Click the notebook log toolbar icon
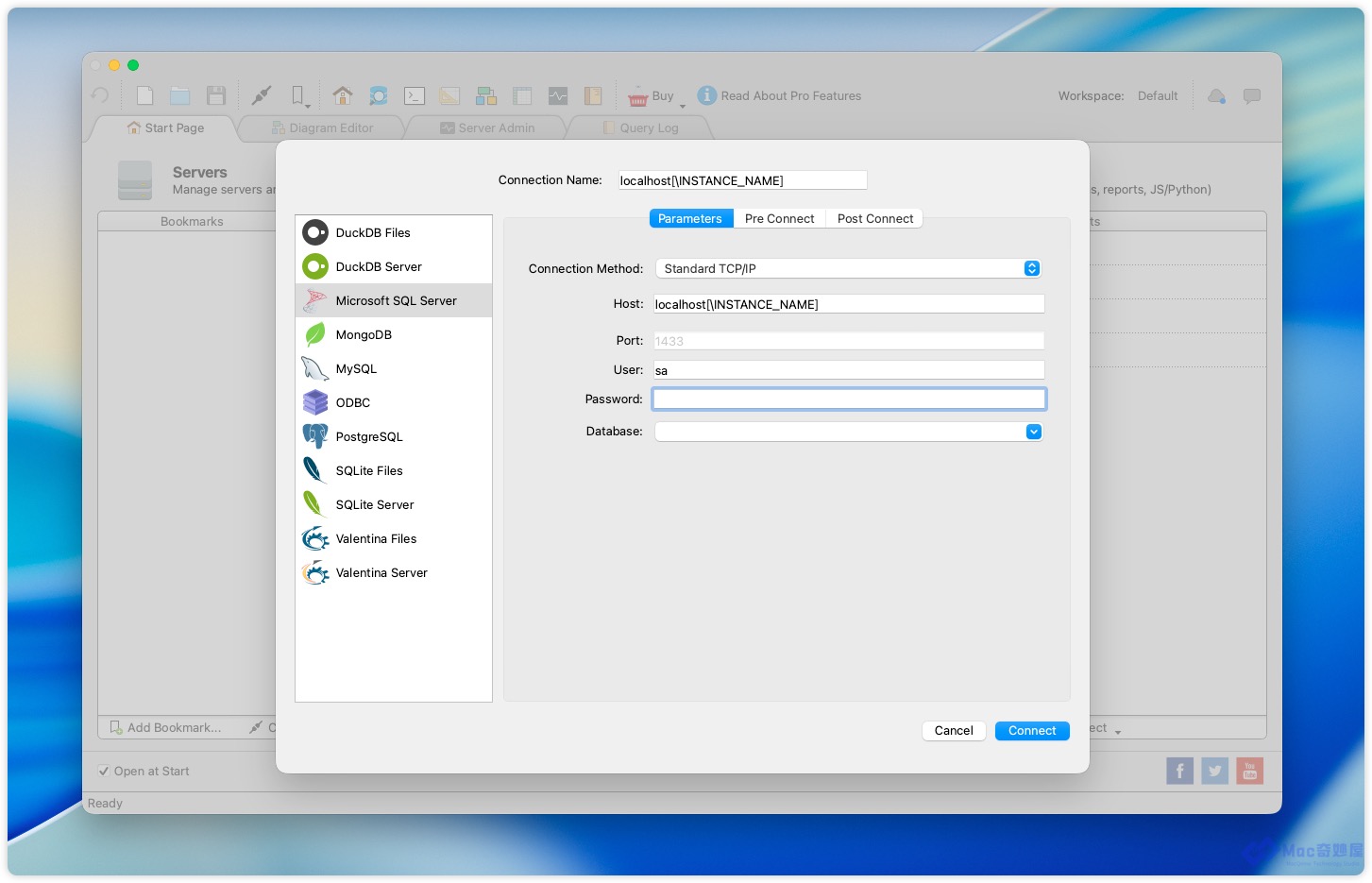Viewport: 1372px width, 883px height. click(x=593, y=95)
